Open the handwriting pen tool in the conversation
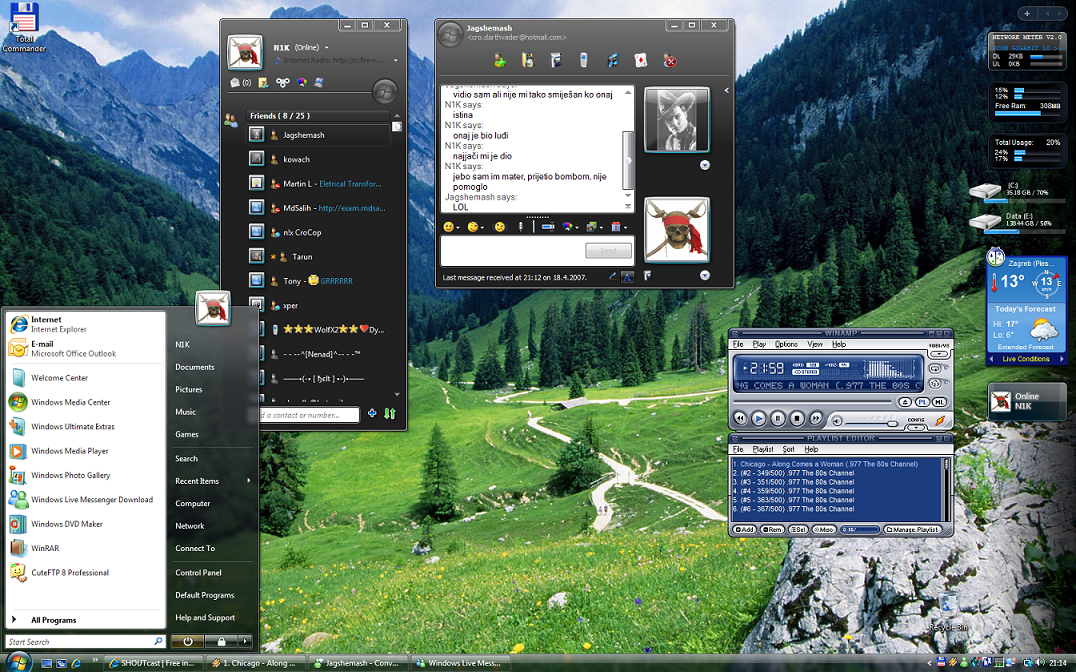Screen dimensions: 1076x672 (612, 276)
